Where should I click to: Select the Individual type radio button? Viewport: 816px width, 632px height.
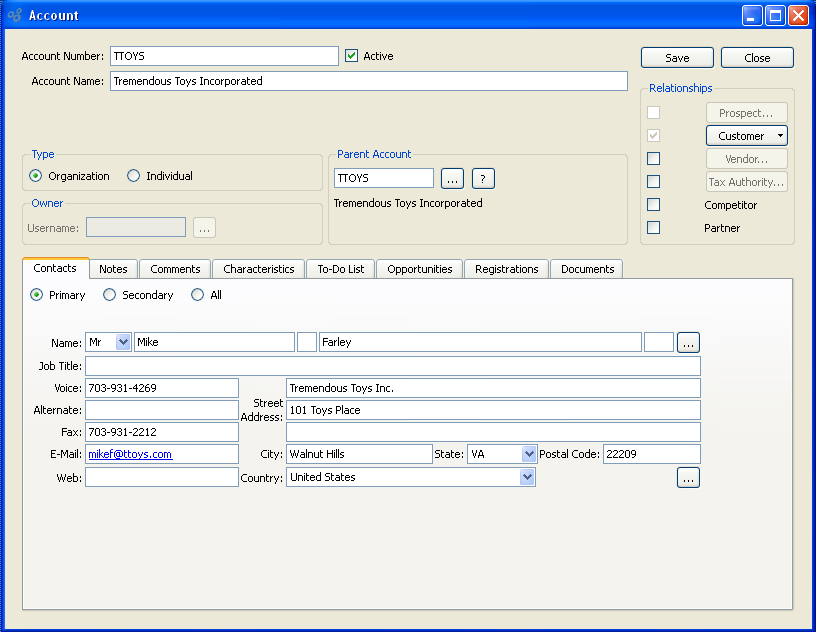[134, 176]
